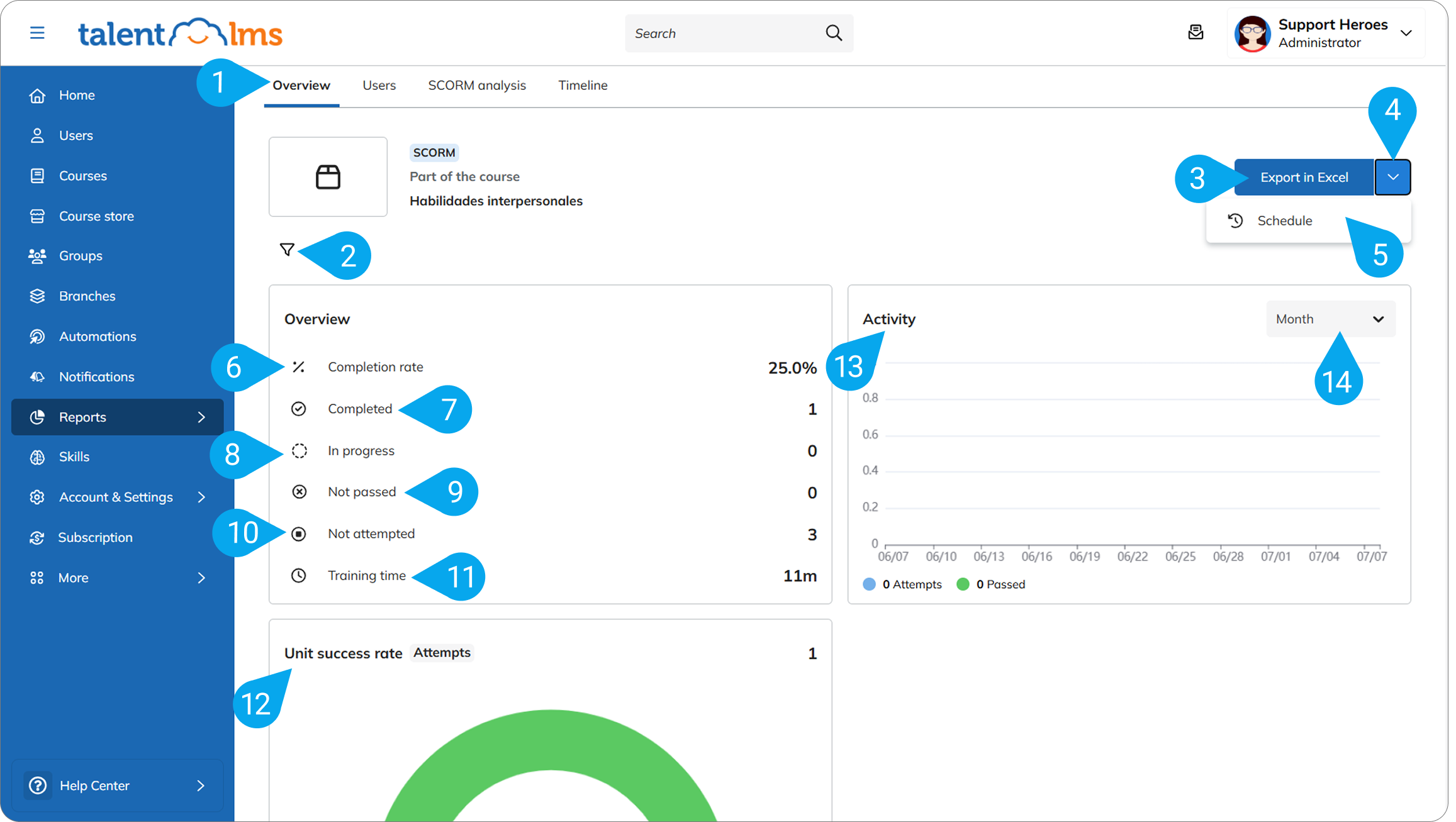This screenshot has width=1456, height=822.
Task: Expand Account & Settings chevron
Action: [x=201, y=497]
